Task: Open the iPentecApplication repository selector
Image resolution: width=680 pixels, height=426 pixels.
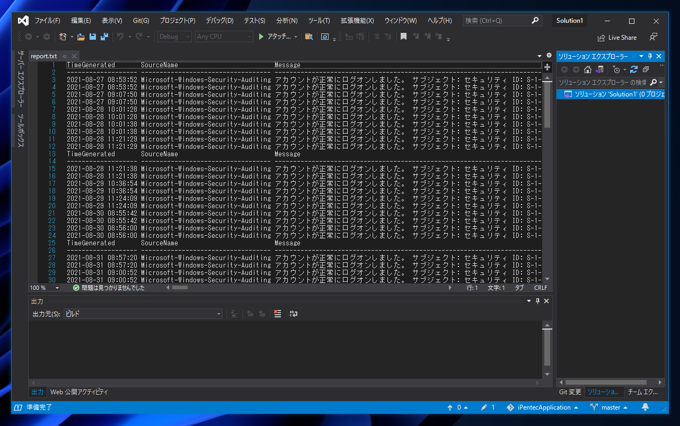Action: 542,407
